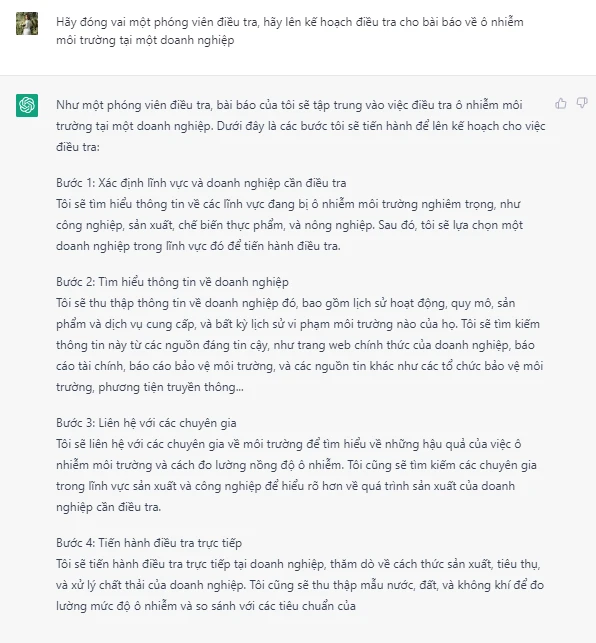Click the line 'Tôi sẽ thu thập thông tin'
The image size is (596, 643).
tap(285, 303)
